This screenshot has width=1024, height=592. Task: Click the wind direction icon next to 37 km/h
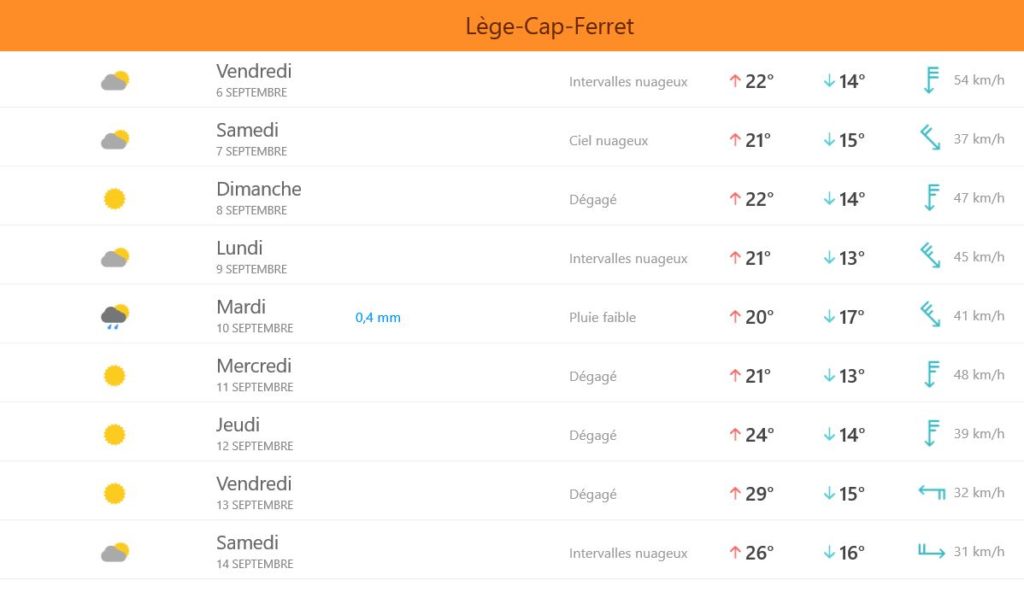point(930,138)
